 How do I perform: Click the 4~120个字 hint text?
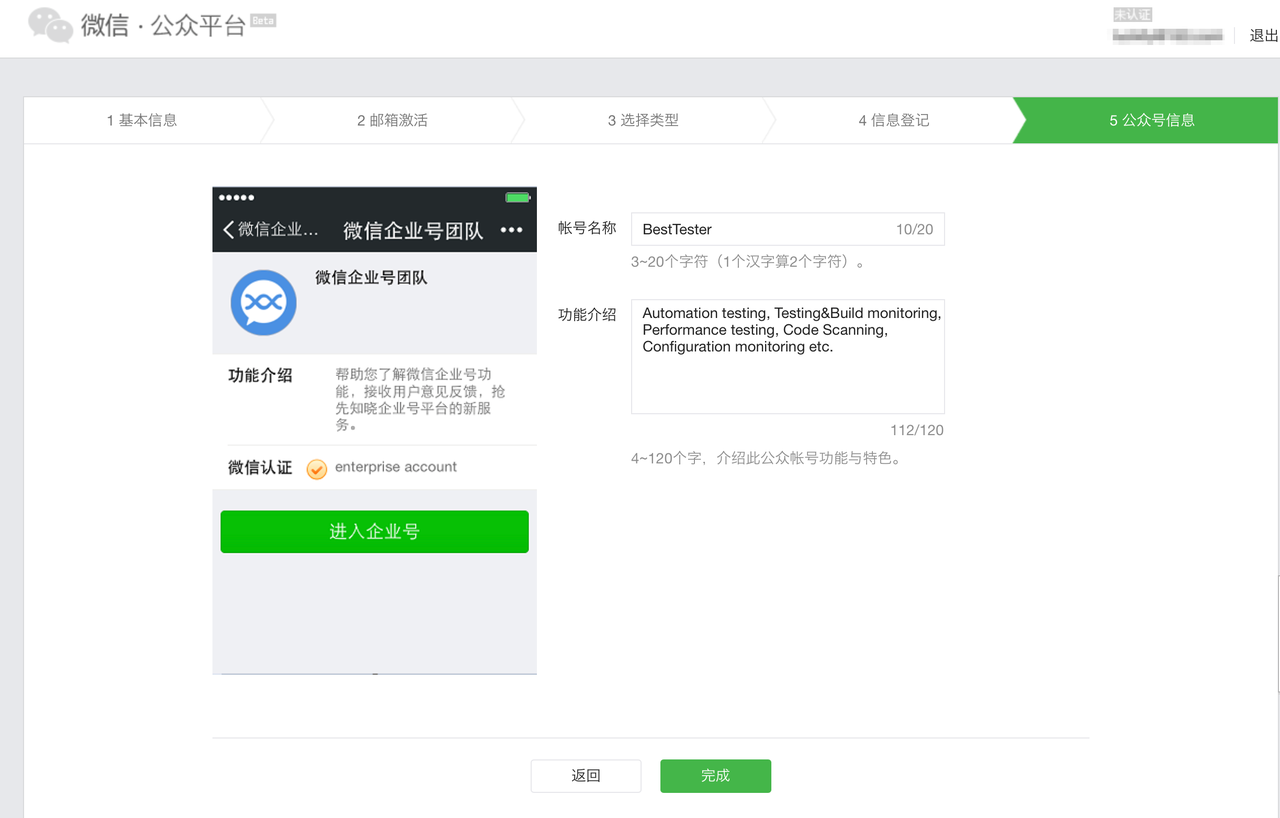coord(766,459)
